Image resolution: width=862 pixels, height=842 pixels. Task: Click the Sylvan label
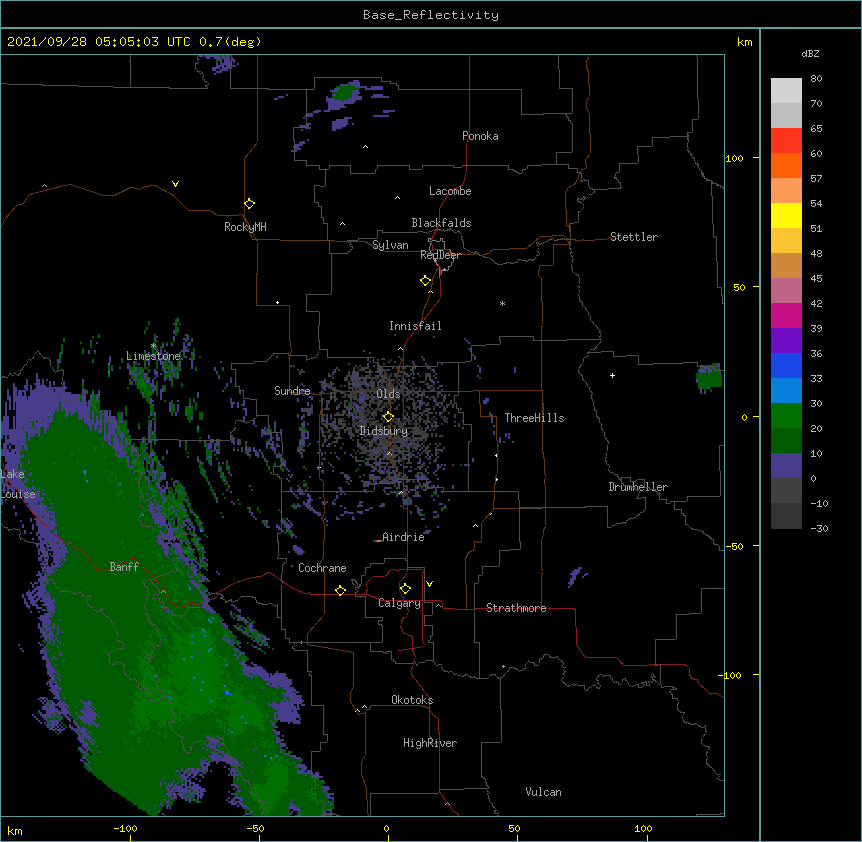(390, 245)
